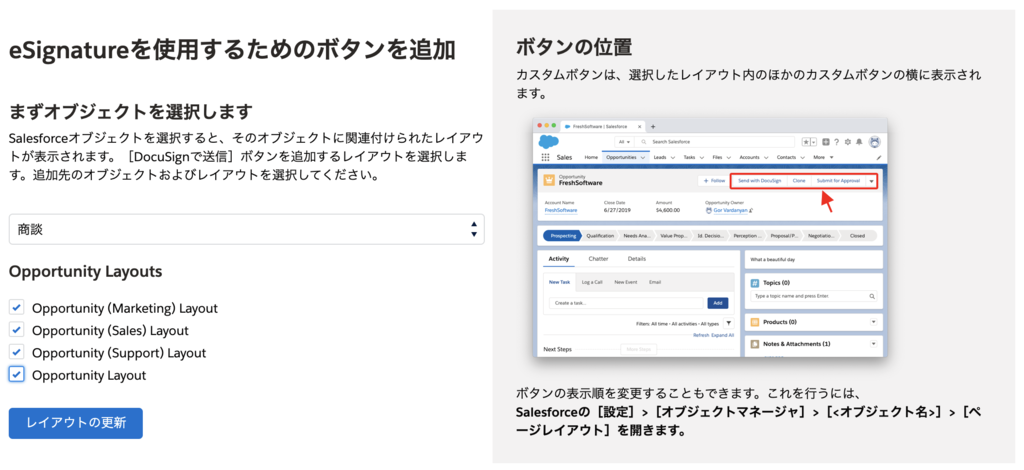Toggle Opportunity (Sales) Layout checkbox

coord(17,330)
